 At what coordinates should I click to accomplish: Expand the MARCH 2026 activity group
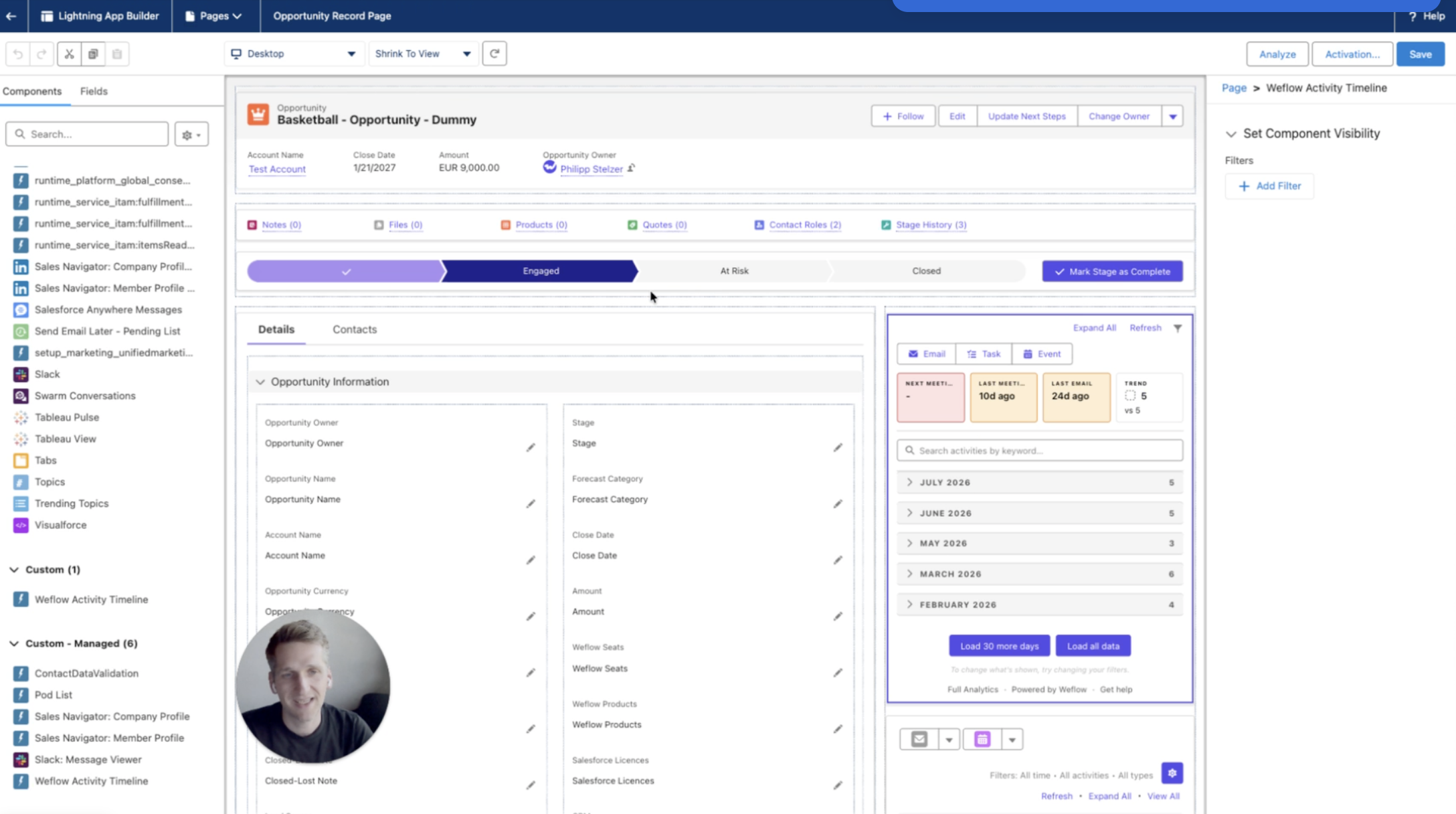coord(1040,574)
